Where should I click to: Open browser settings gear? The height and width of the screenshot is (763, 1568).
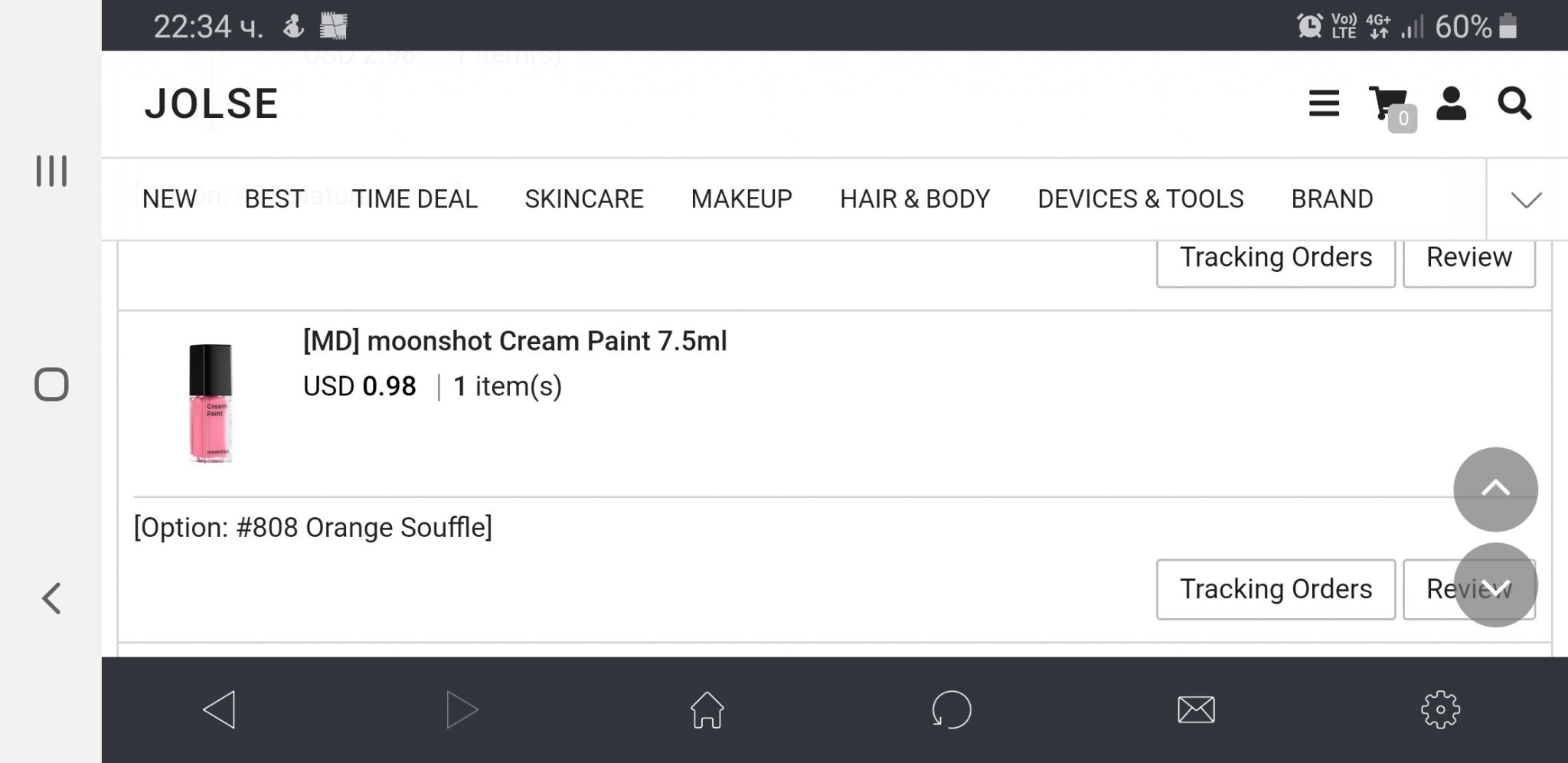pyautogui.click(x=1440, y=709)
